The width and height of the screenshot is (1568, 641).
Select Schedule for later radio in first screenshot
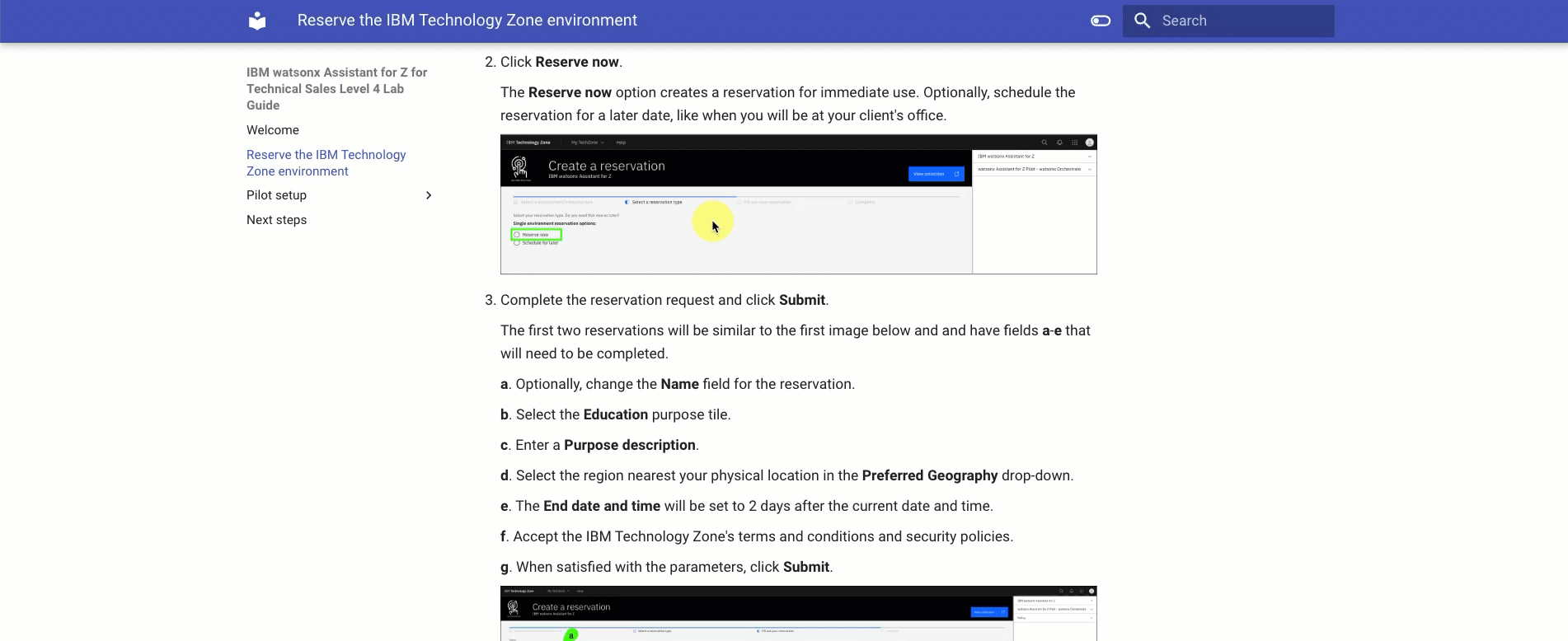517,243
